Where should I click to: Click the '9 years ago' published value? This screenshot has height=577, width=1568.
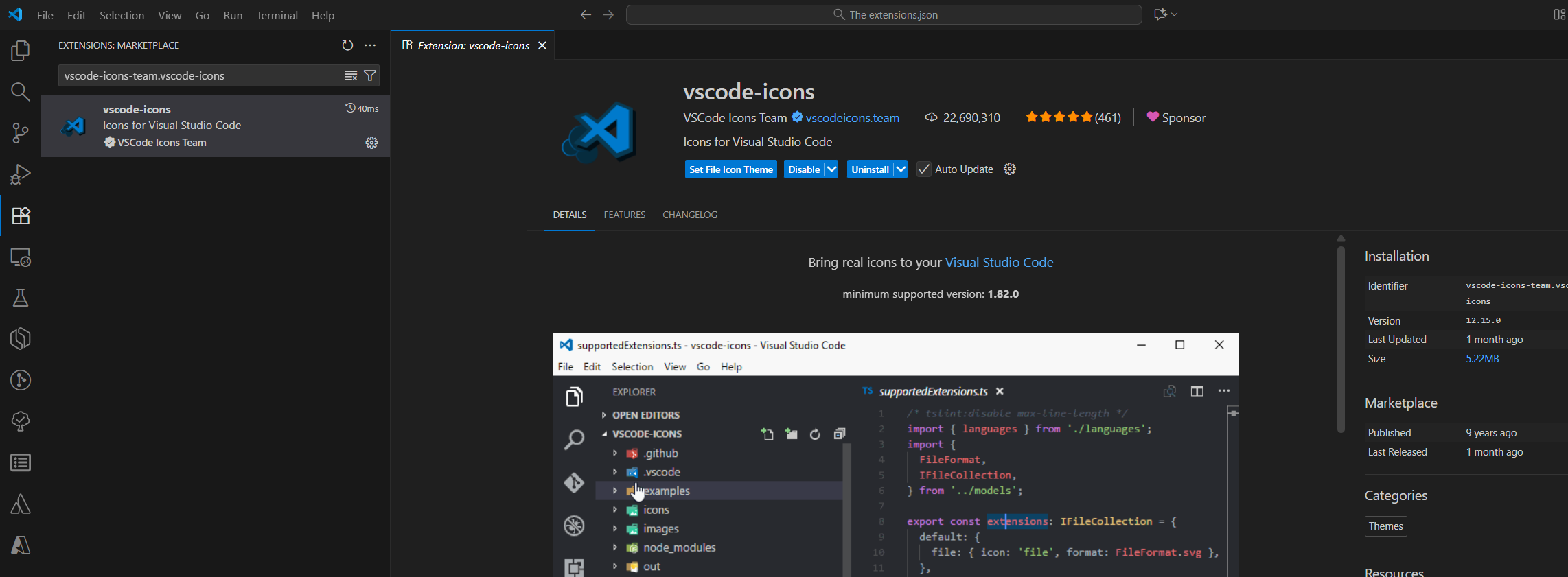pos(1491,433)
